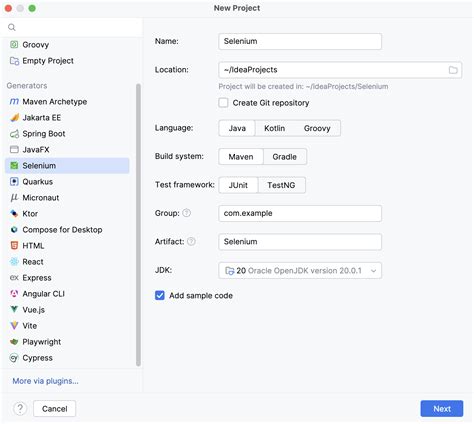
Task: Select React row in the list
Action: (67, 262)
